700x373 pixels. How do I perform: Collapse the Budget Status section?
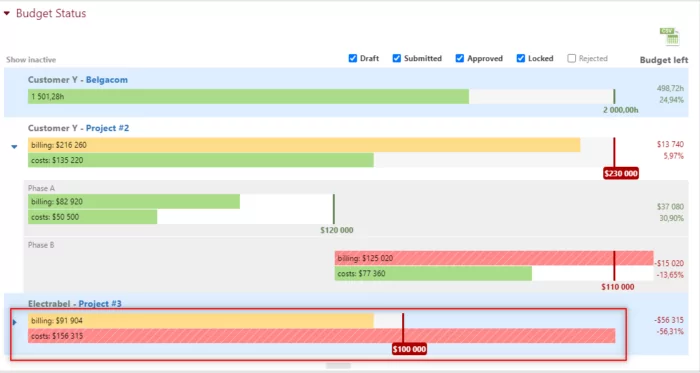(x=7, y=13)
